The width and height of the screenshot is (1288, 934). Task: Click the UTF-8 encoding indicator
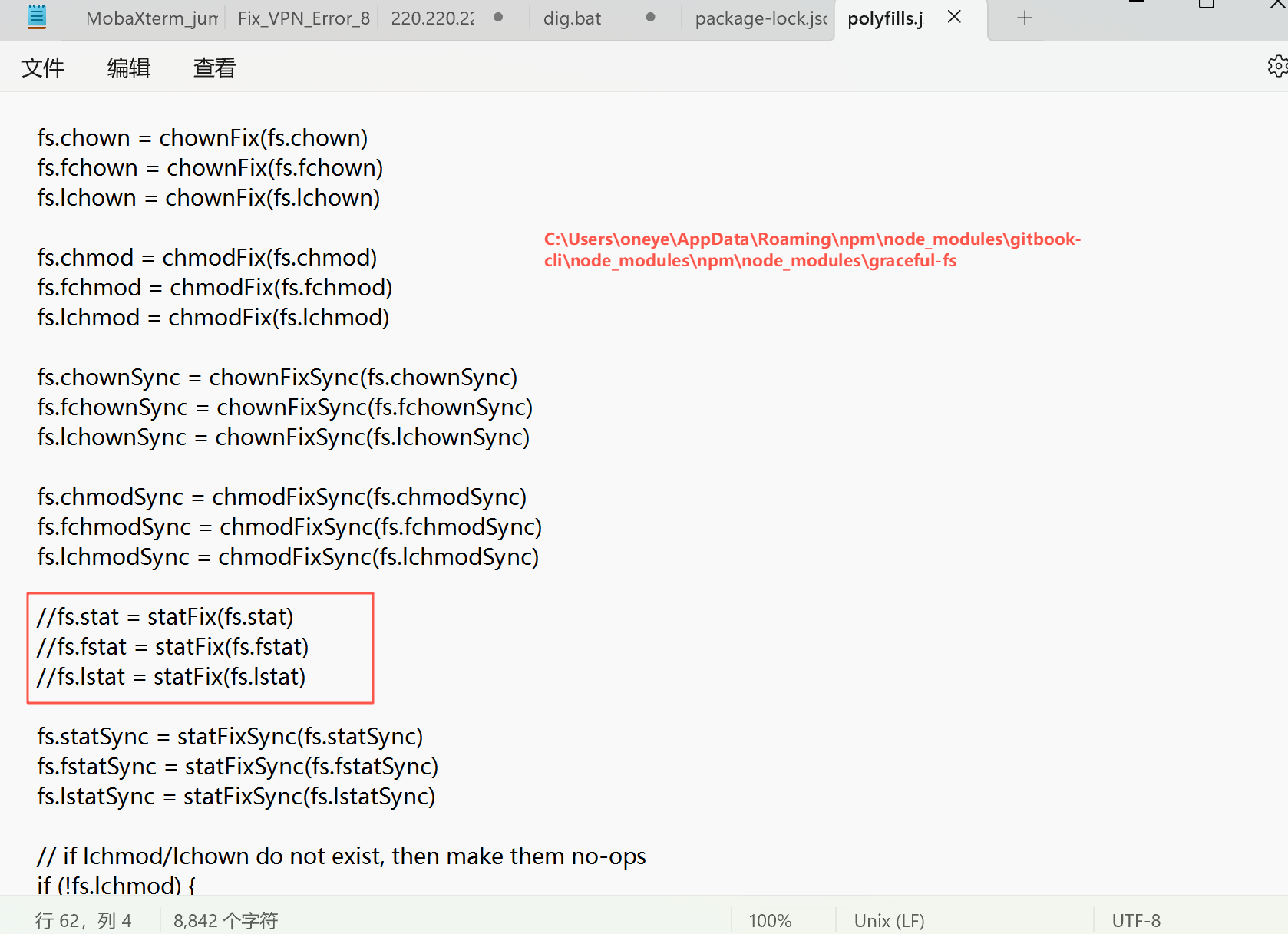click(1136, 920)
